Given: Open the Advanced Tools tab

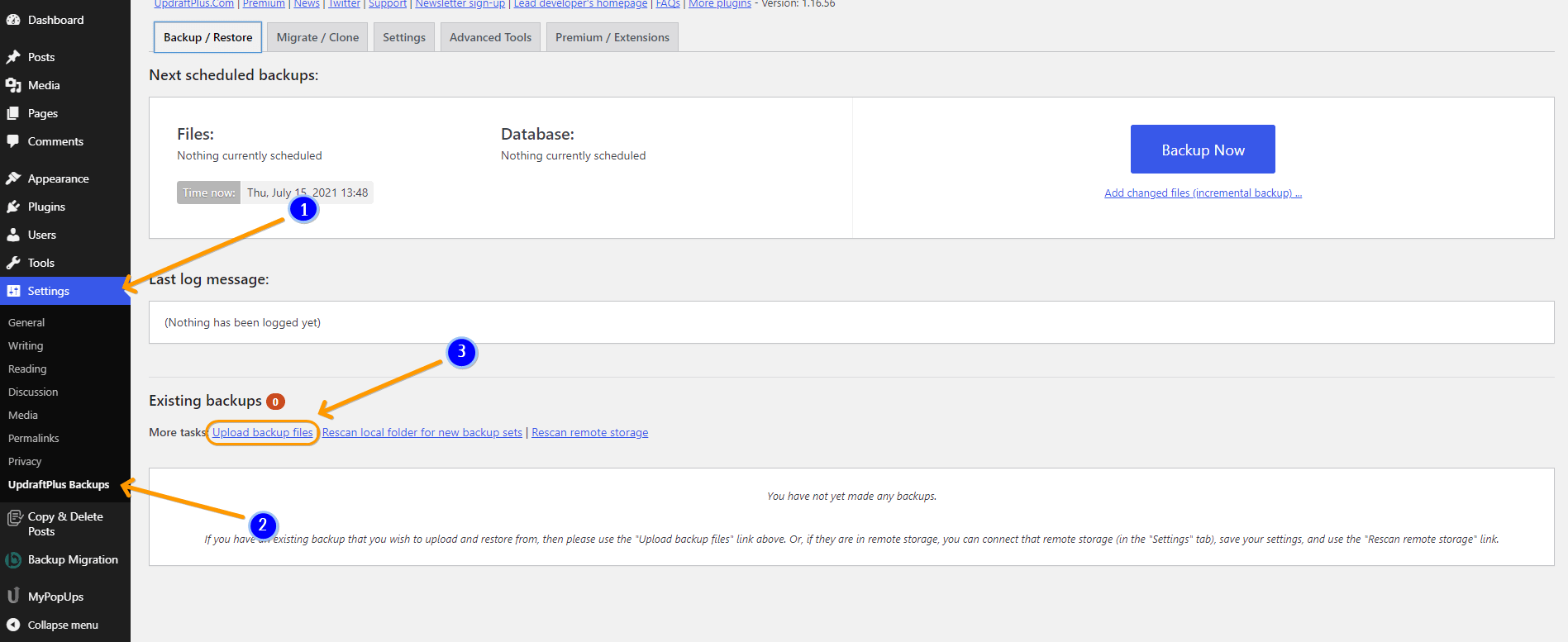Looking at the screenshot, I should pos(490,37).
